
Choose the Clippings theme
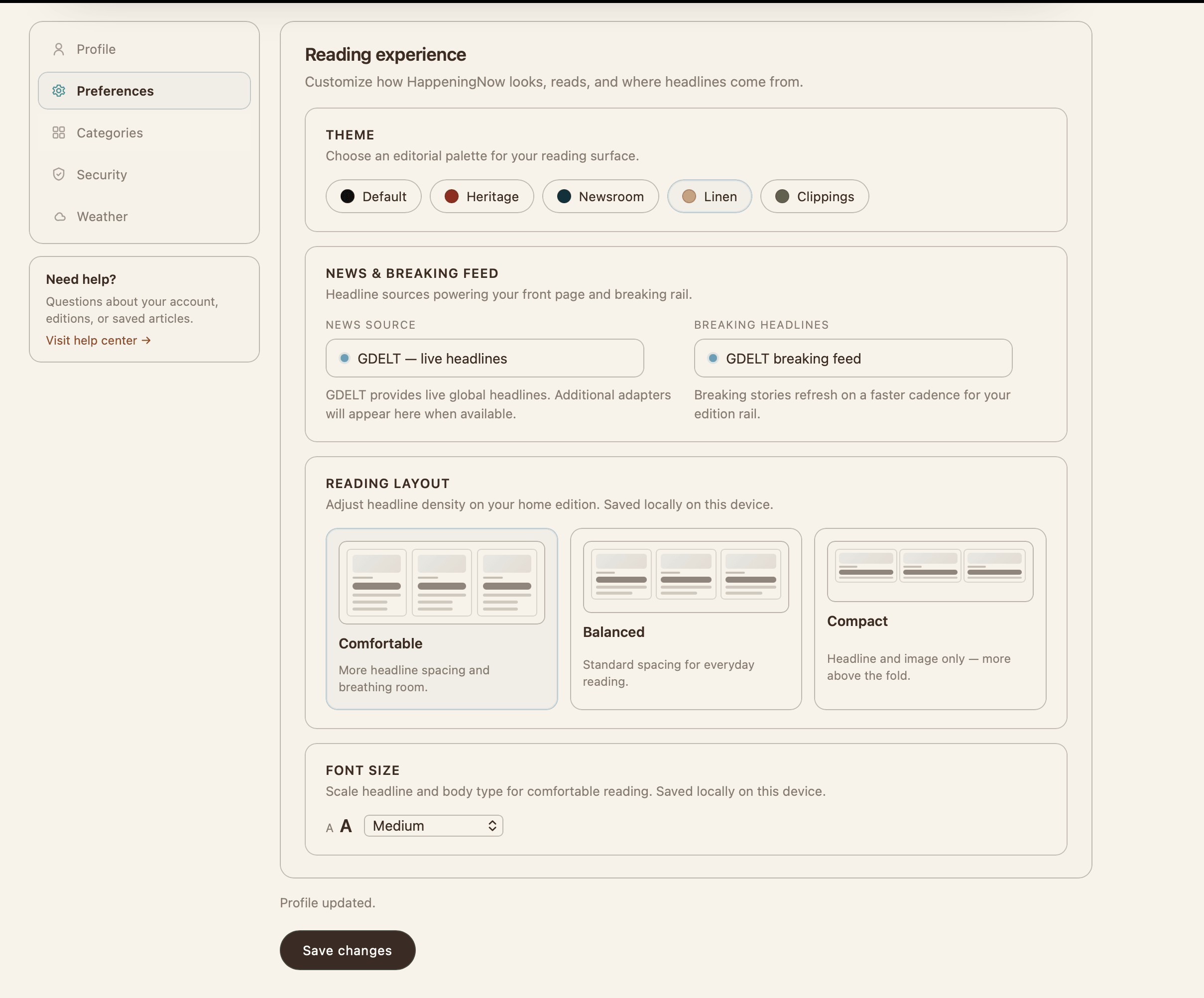coord(814,197)
